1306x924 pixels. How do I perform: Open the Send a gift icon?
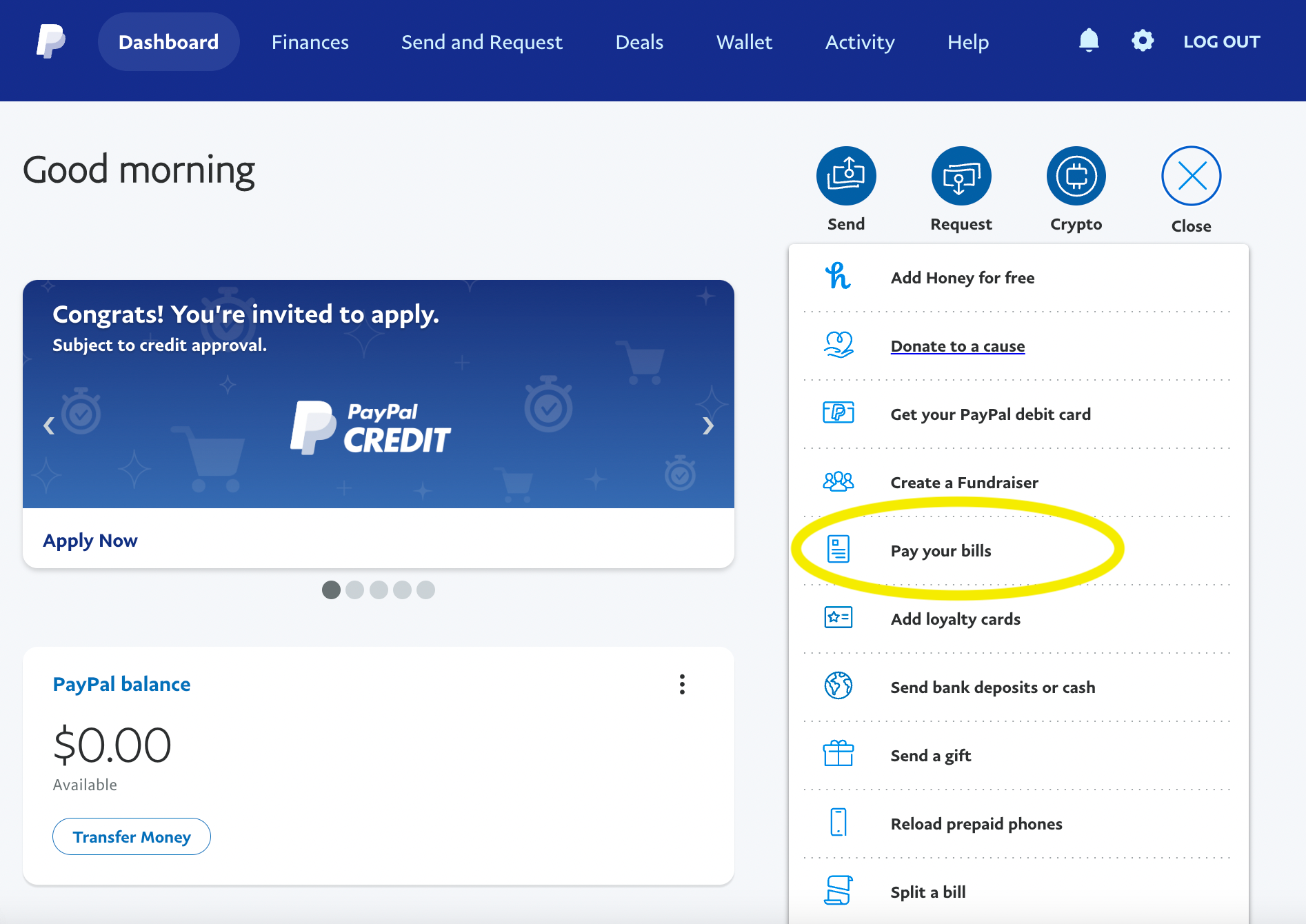coord(838,754)
